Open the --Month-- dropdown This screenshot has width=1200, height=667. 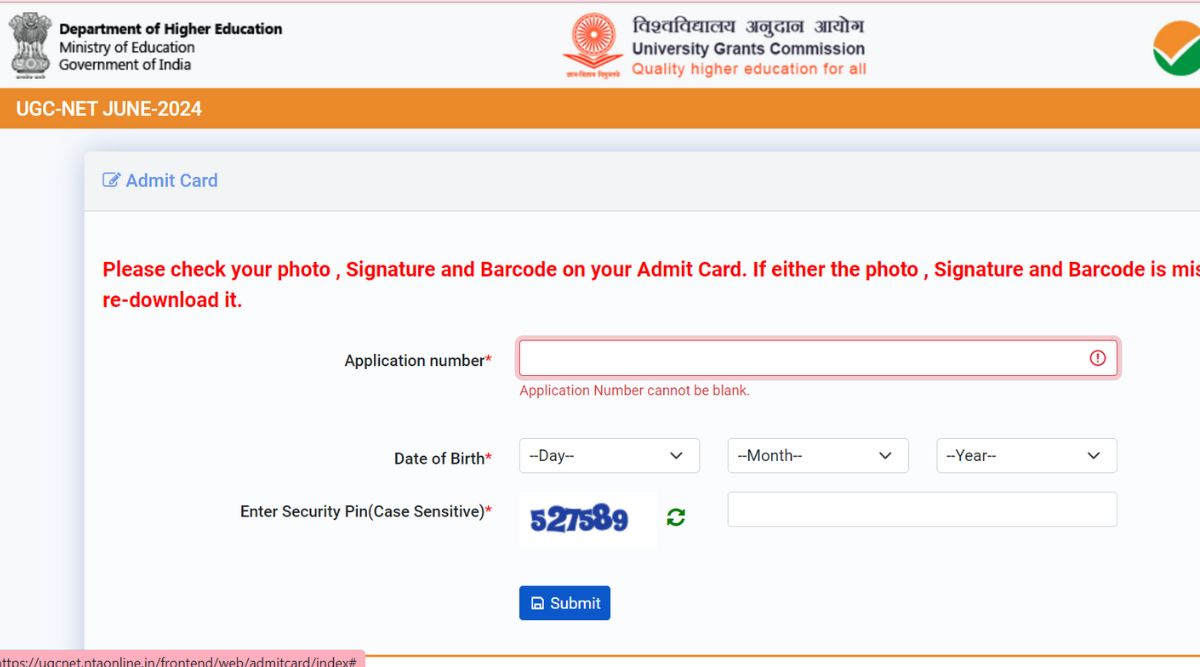coord(817,455)
